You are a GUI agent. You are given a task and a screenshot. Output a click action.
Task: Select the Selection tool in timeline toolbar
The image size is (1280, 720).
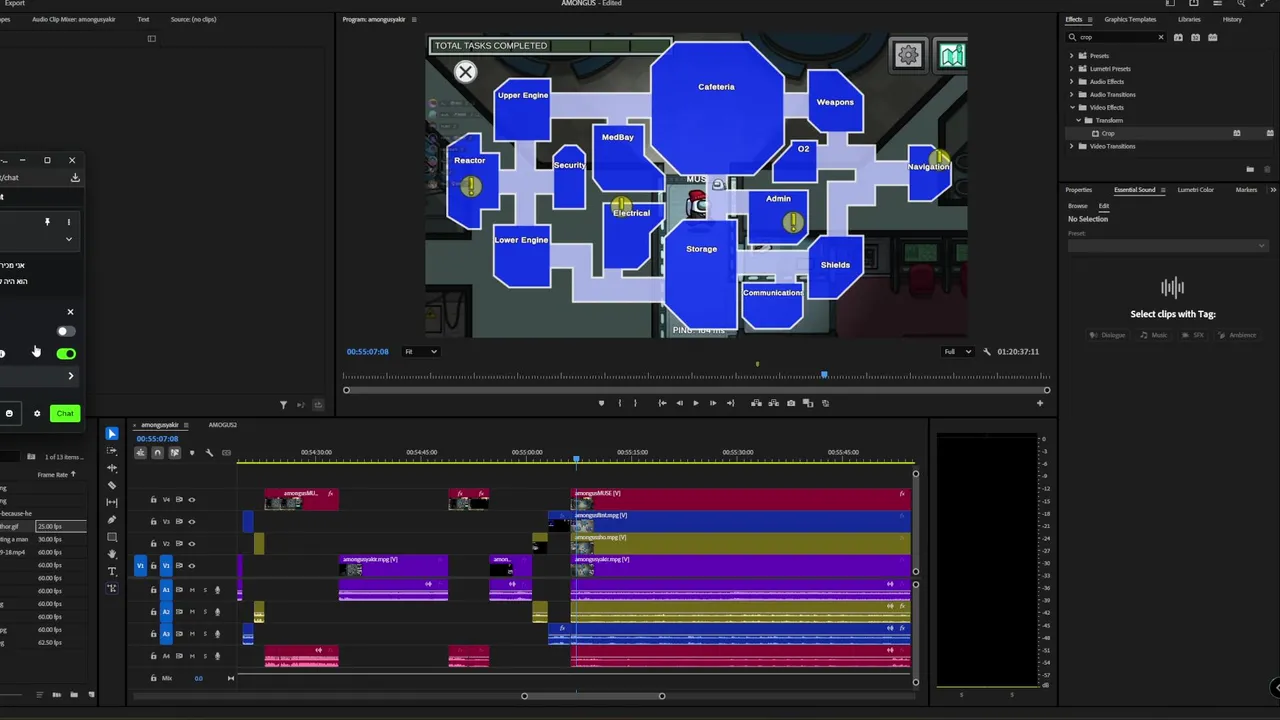pos(112,434)
